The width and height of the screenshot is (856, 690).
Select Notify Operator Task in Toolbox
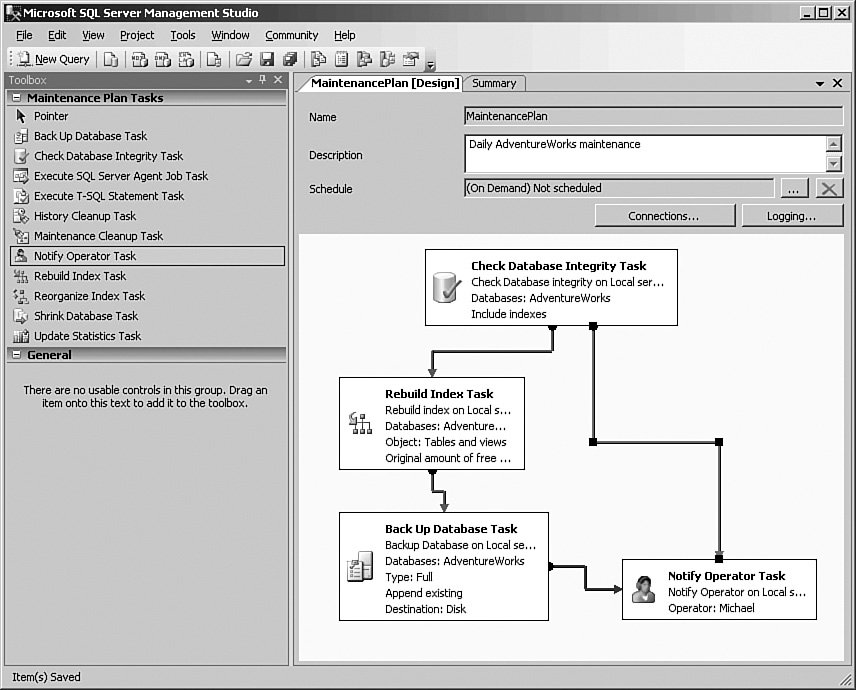(x=147, y=256)
